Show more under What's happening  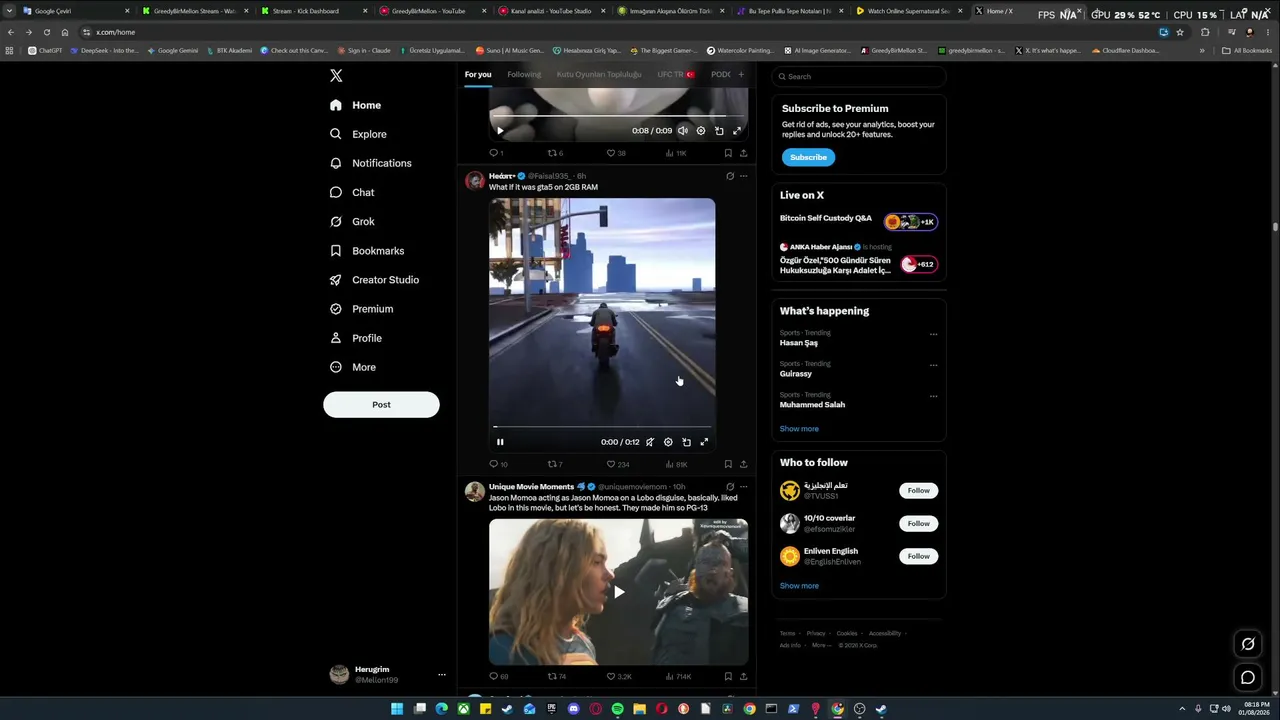point(799,429)
